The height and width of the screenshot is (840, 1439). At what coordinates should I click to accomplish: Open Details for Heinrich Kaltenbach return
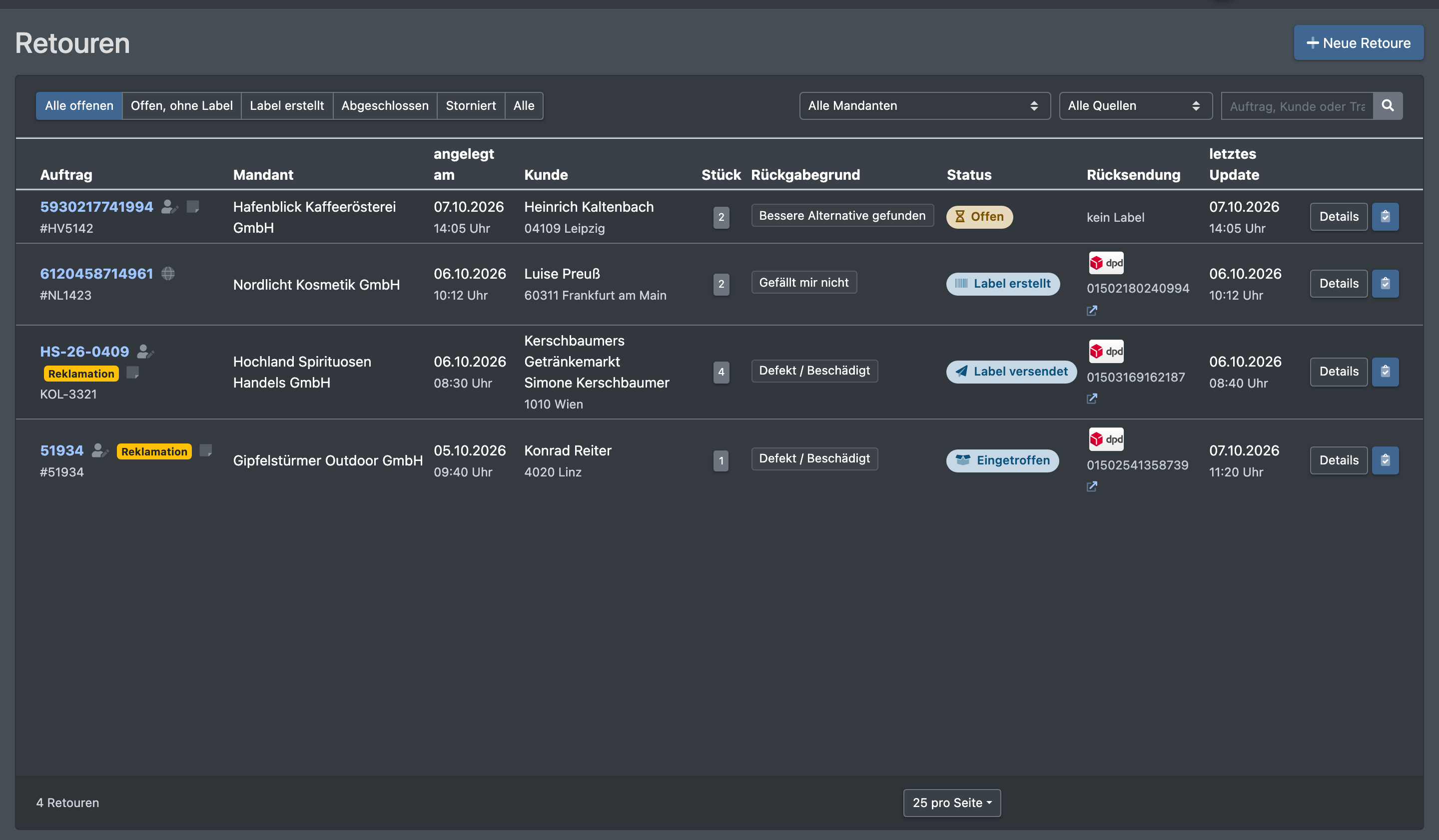(x=1339, y=217)
